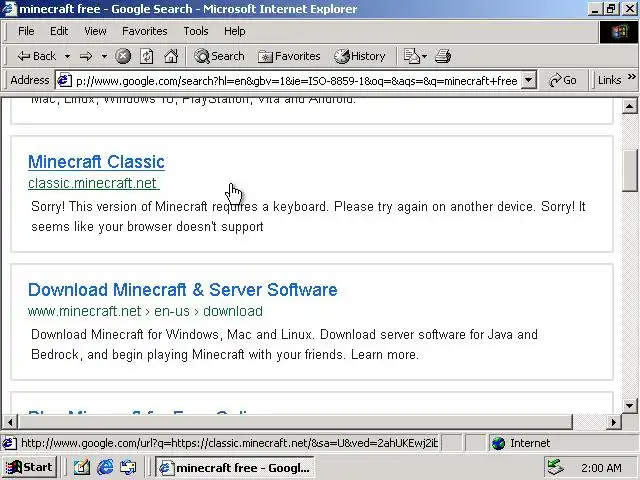Click the Internet Explorer title bar icon
This screenshot has width=640, height=480.
tap(9, 9)
